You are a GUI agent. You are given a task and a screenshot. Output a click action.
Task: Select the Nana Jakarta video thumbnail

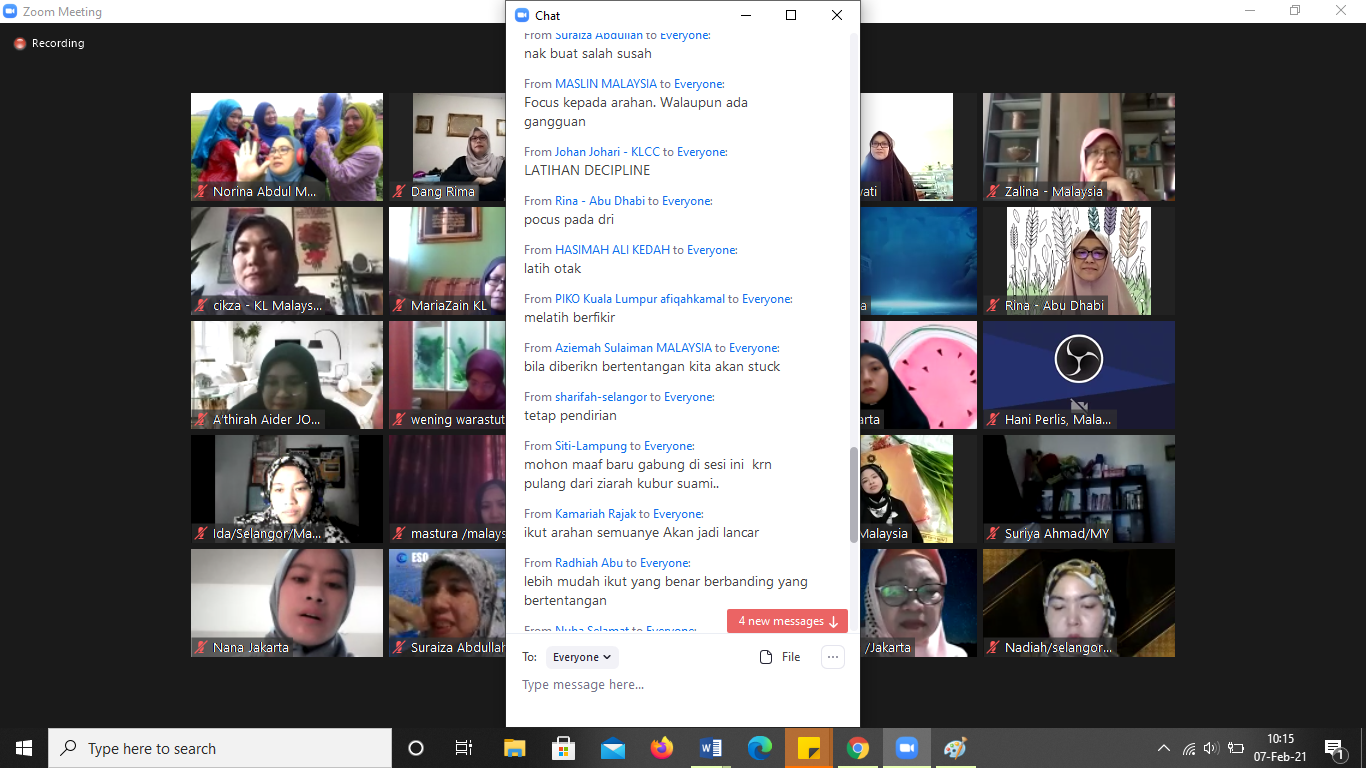tap(287, 602)
